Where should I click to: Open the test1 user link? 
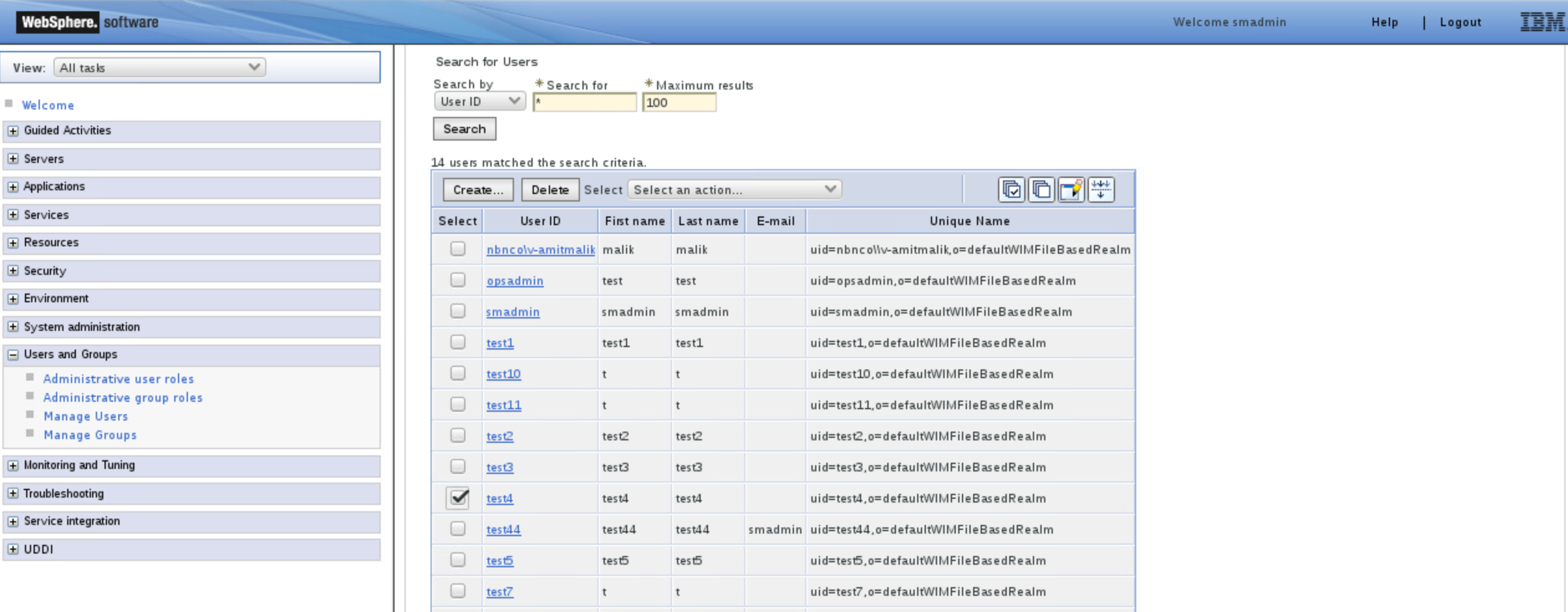500,343
